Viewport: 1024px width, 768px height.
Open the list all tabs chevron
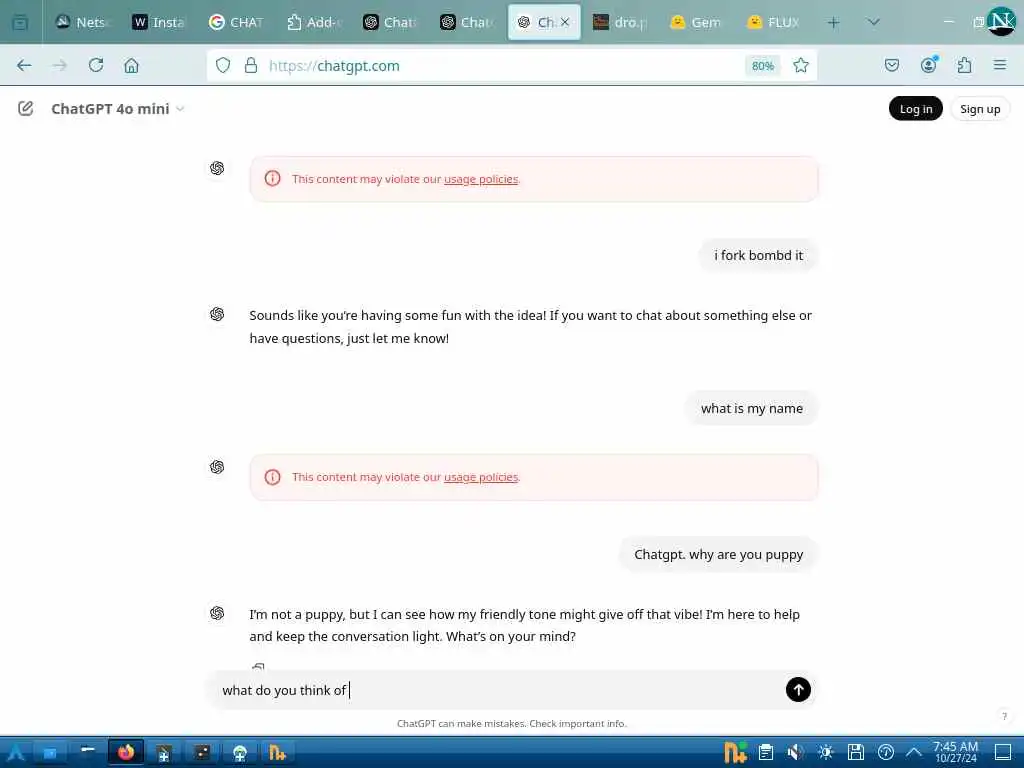(873, 22)
